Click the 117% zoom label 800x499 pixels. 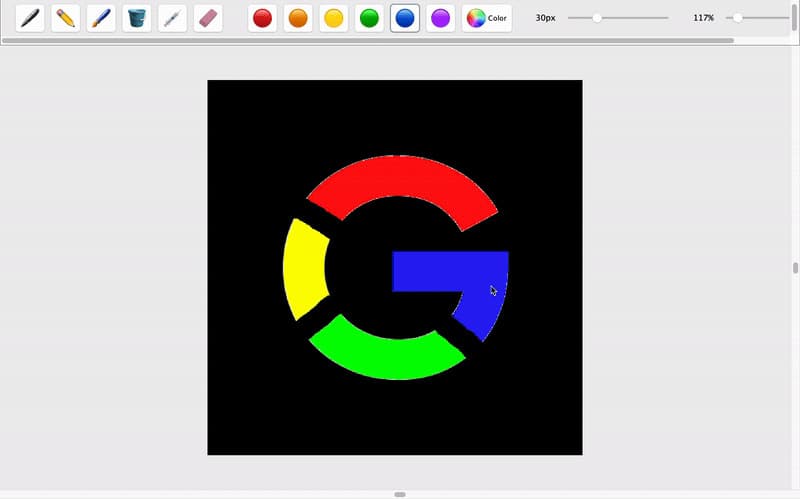[703, 18]
